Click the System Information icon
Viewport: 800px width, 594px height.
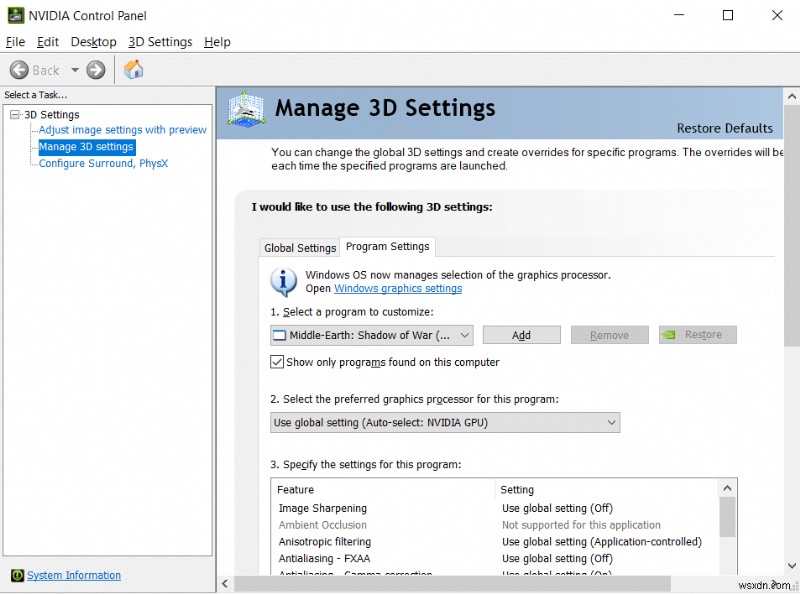tap(17, 576)
